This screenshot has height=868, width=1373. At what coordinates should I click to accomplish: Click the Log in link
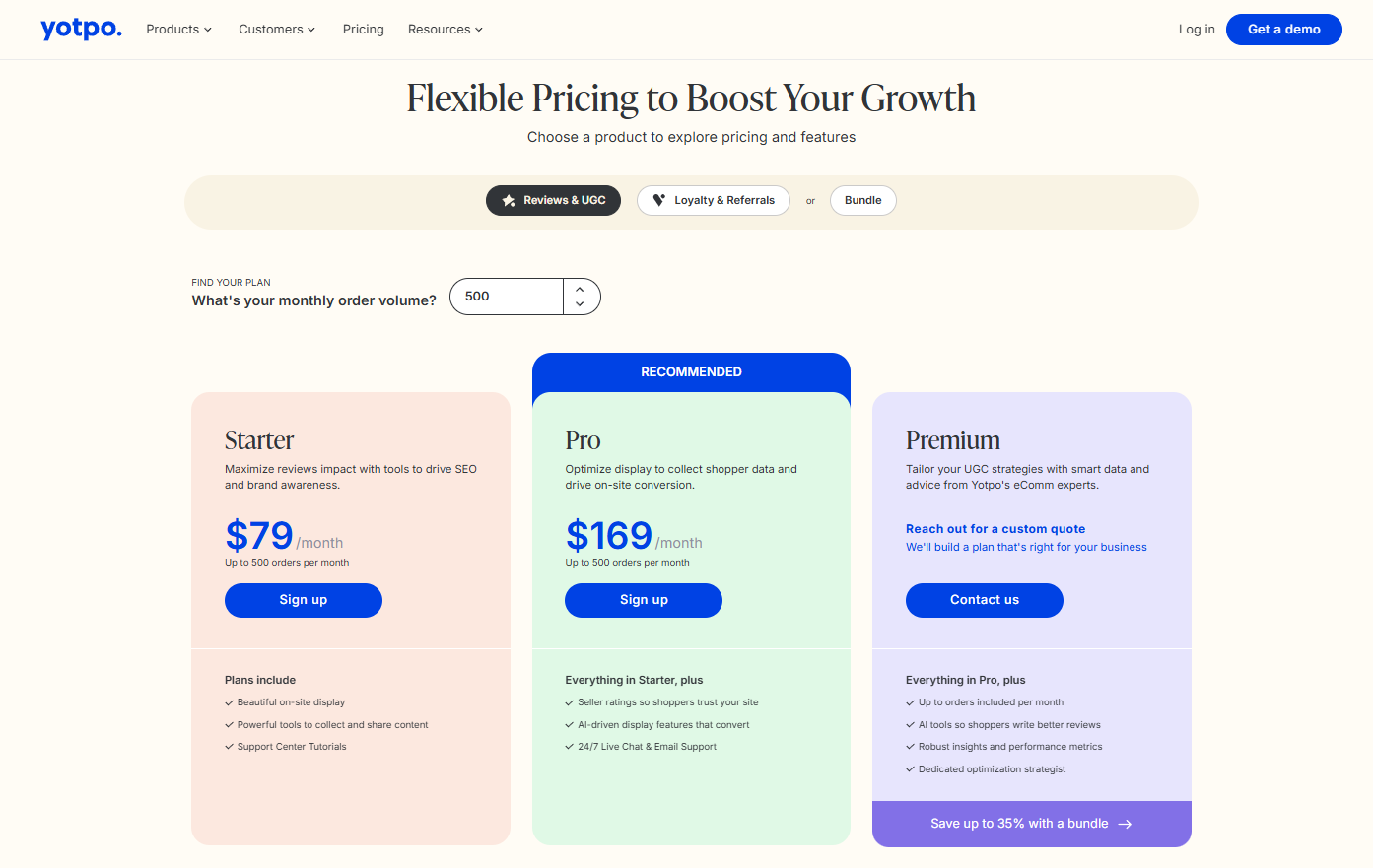click(x=1197, y=29)
